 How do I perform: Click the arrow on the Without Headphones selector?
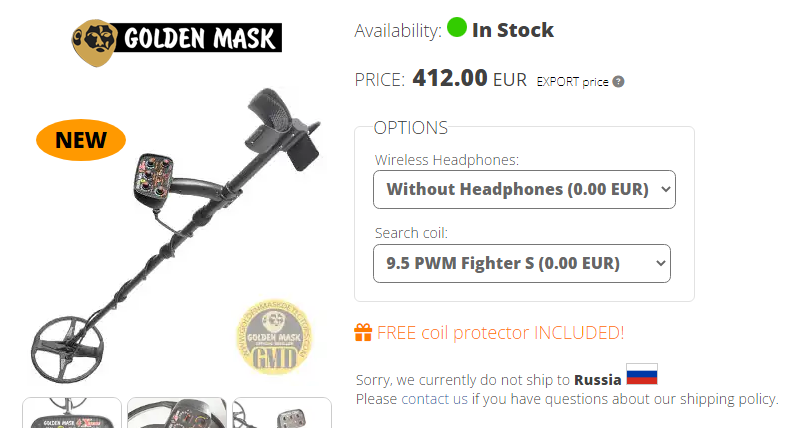(665, 189)
